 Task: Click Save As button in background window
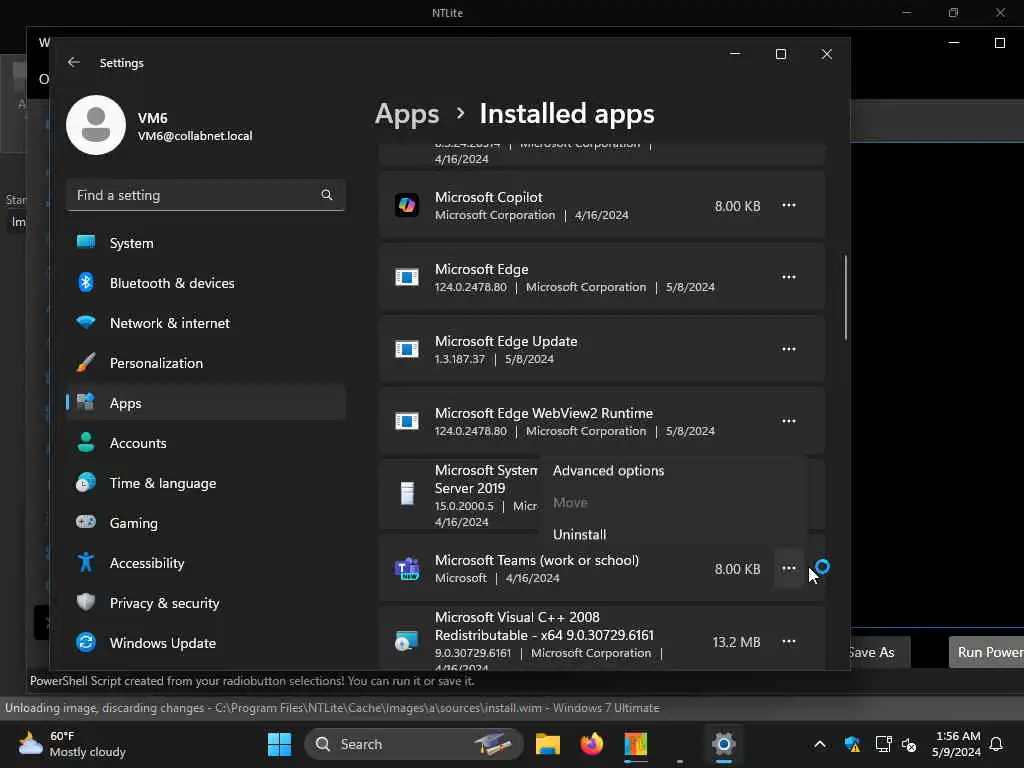(x=879, y=652)
